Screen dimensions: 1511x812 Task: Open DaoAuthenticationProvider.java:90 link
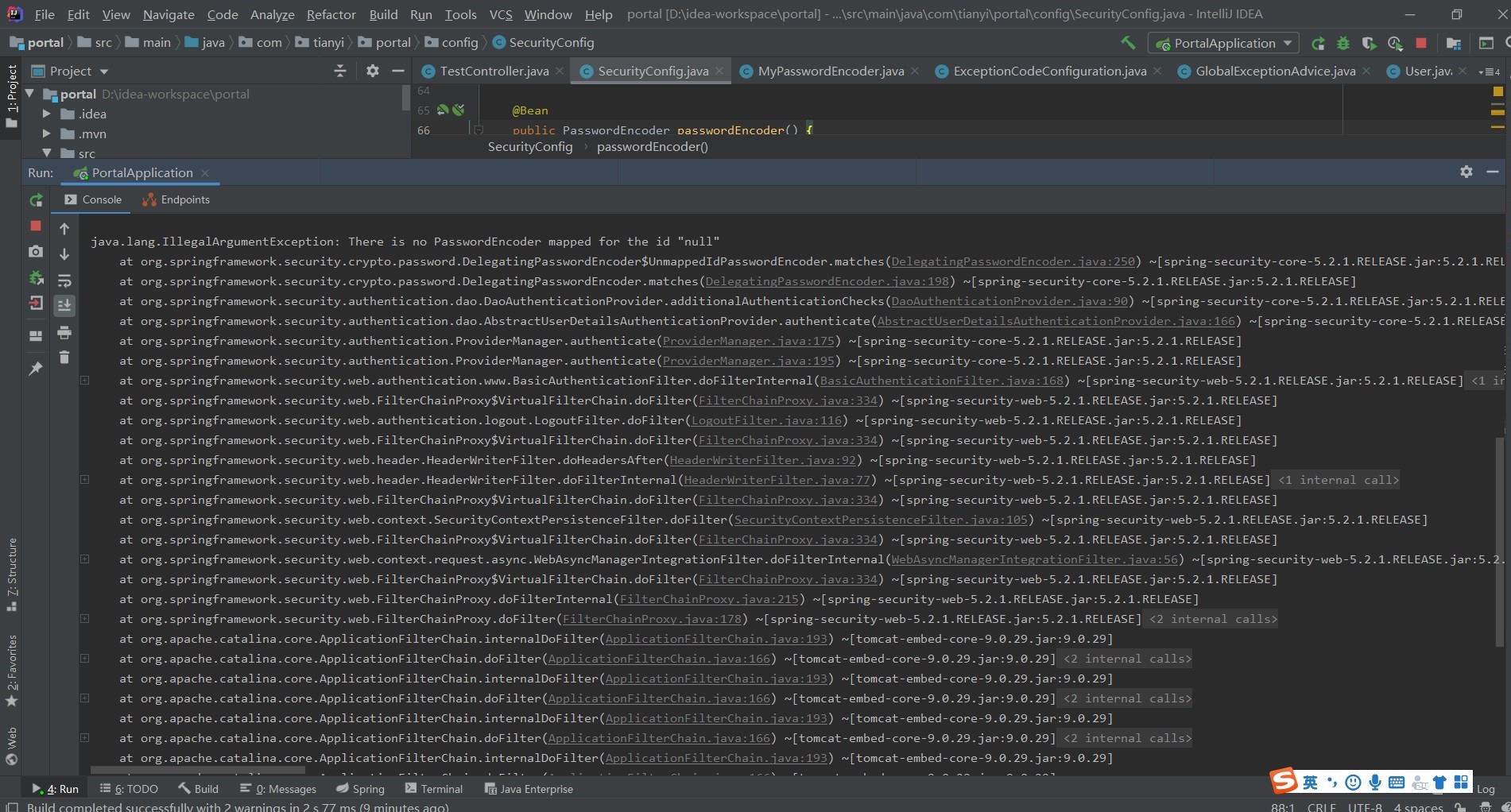1009,301
